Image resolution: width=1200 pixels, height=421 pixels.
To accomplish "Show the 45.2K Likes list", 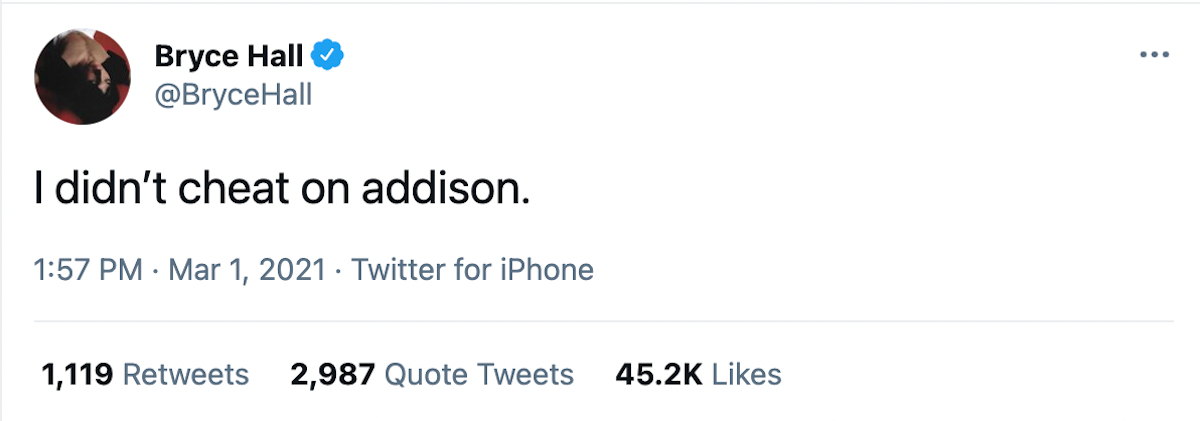I will coord(699,374).
